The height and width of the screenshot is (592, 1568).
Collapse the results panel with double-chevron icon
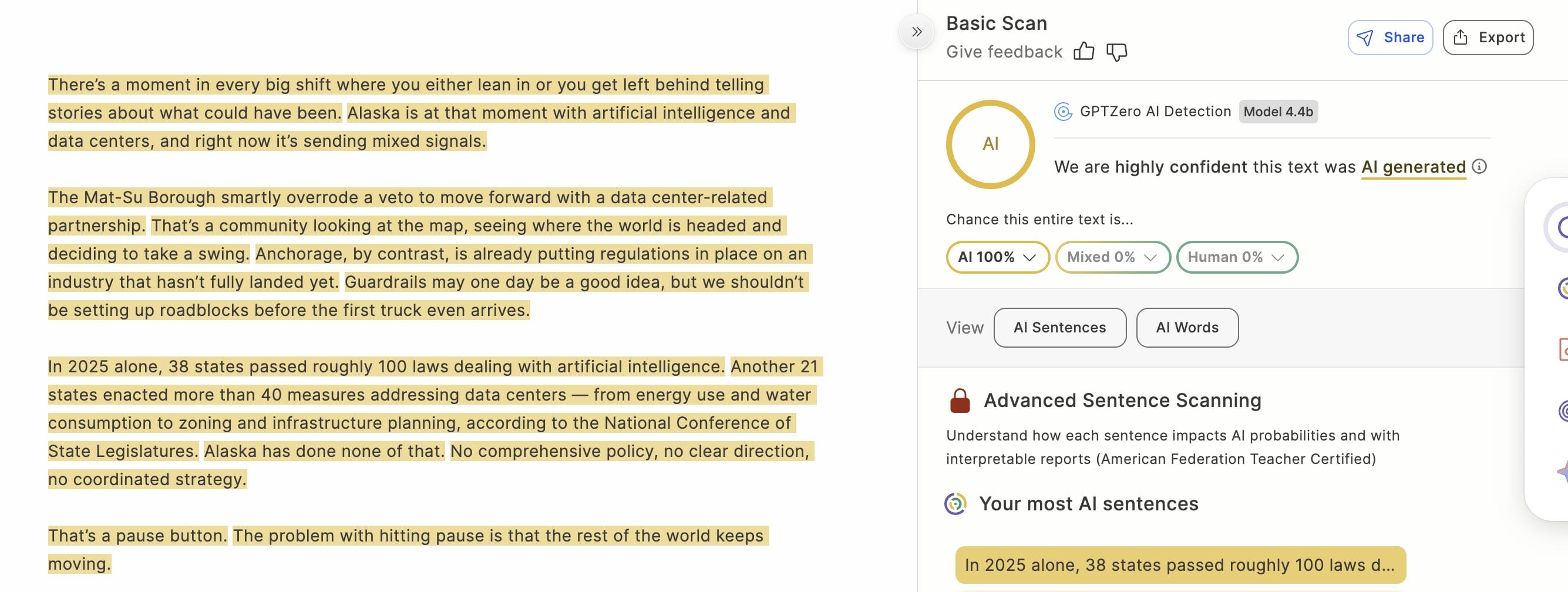(x=917, y=32)
